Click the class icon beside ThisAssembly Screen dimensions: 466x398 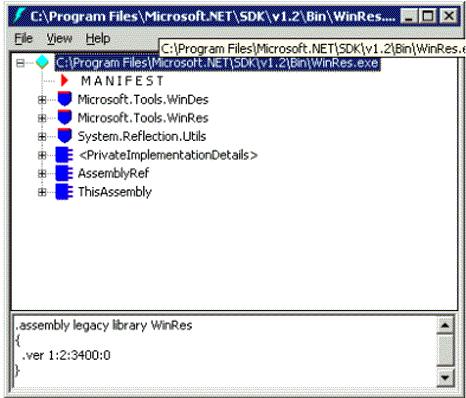click(64, 192)
